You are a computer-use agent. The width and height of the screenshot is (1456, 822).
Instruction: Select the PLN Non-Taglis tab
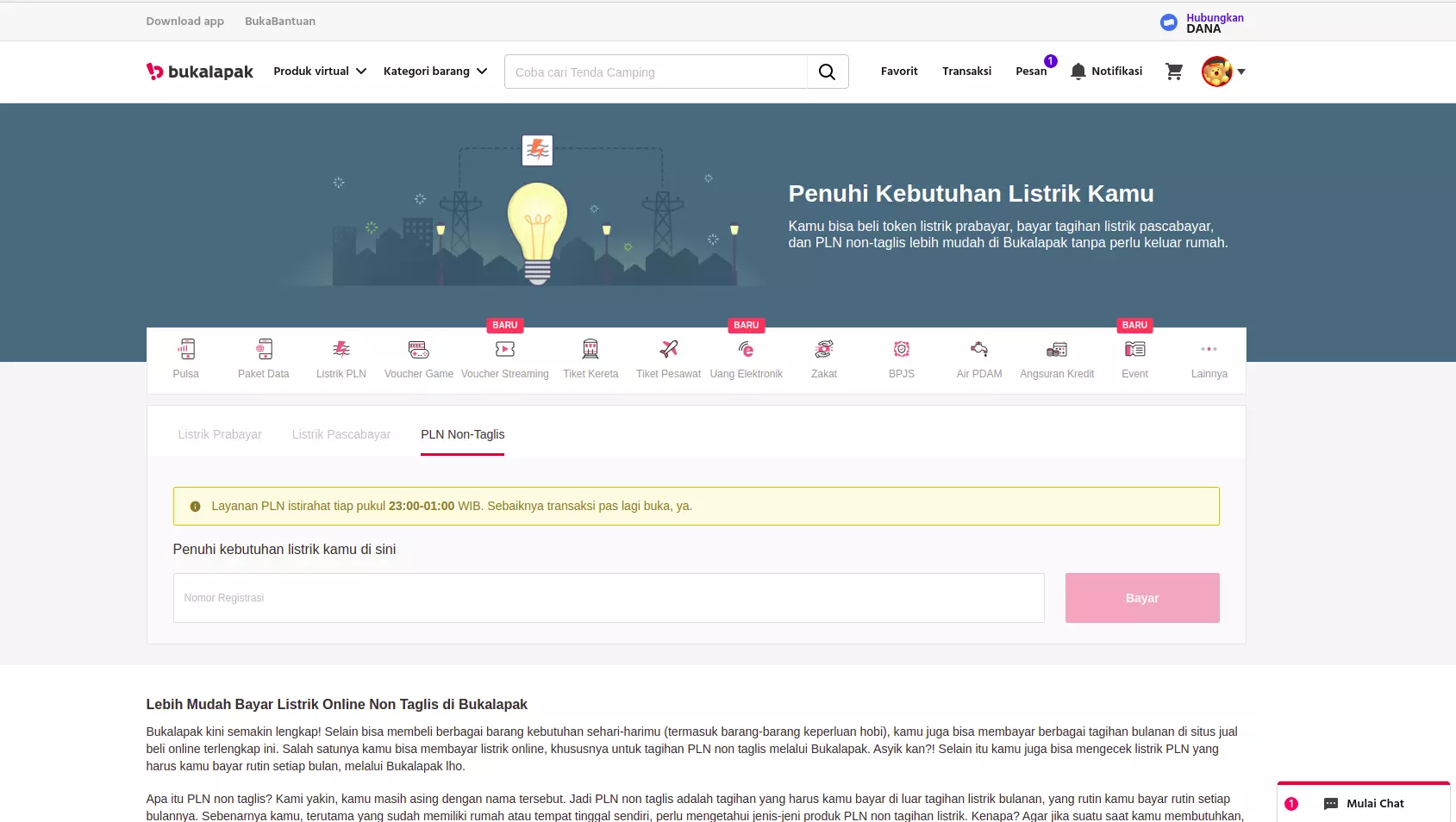463,434
